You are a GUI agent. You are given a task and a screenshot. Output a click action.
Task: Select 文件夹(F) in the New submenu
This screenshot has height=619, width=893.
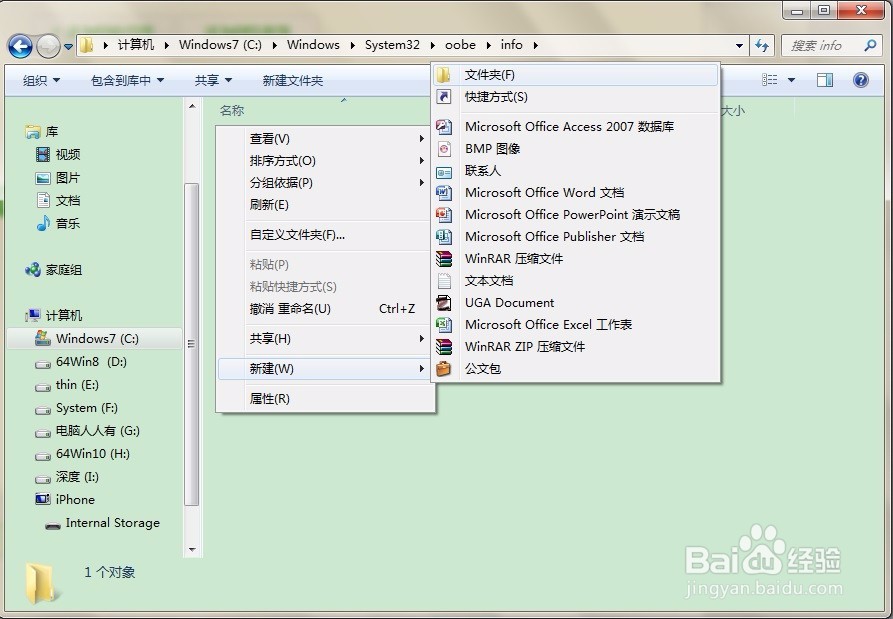575,75
